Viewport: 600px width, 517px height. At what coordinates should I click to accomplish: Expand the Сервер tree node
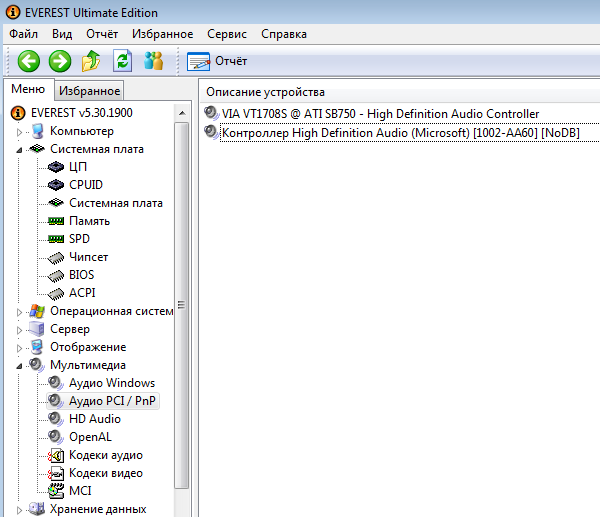[x=19, y=330]
